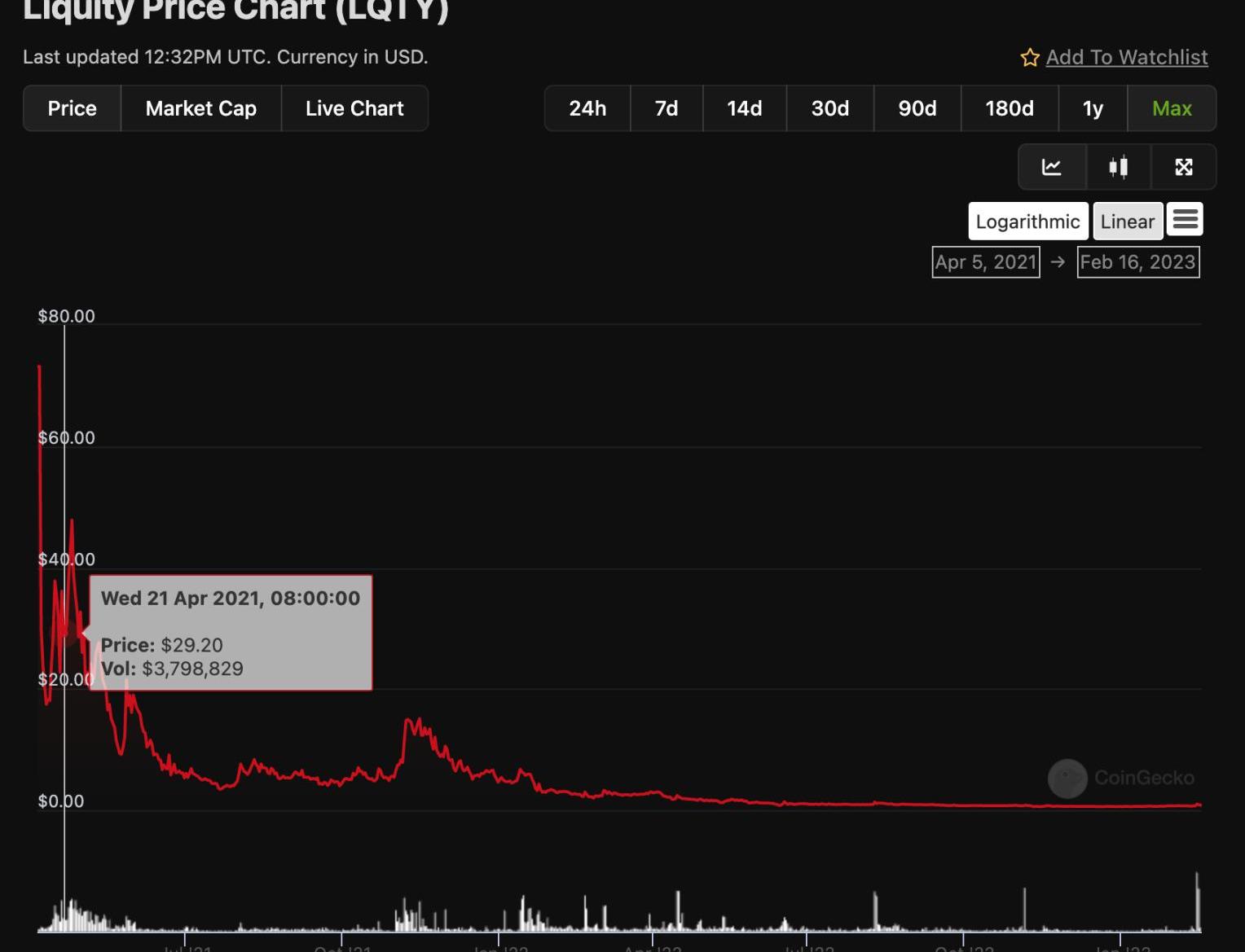Click the tall volume bar at chart's far right

click(x=1197, y=904)
